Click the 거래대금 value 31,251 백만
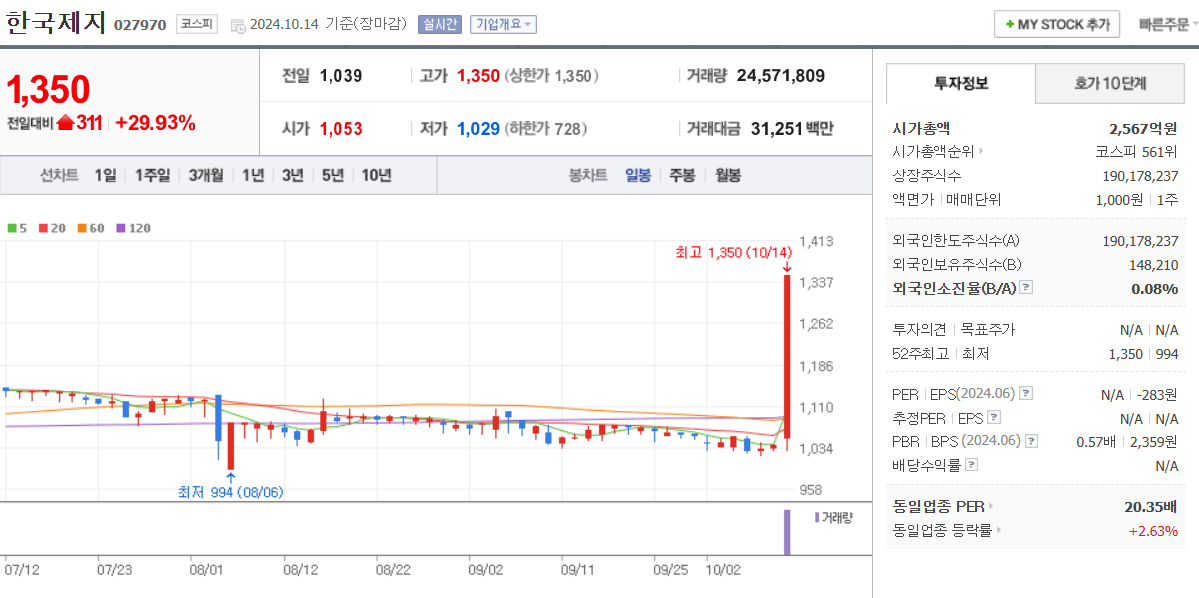The height and width of the screenshot is (598, 1199). pyautogui.click(x=791, y=128)
